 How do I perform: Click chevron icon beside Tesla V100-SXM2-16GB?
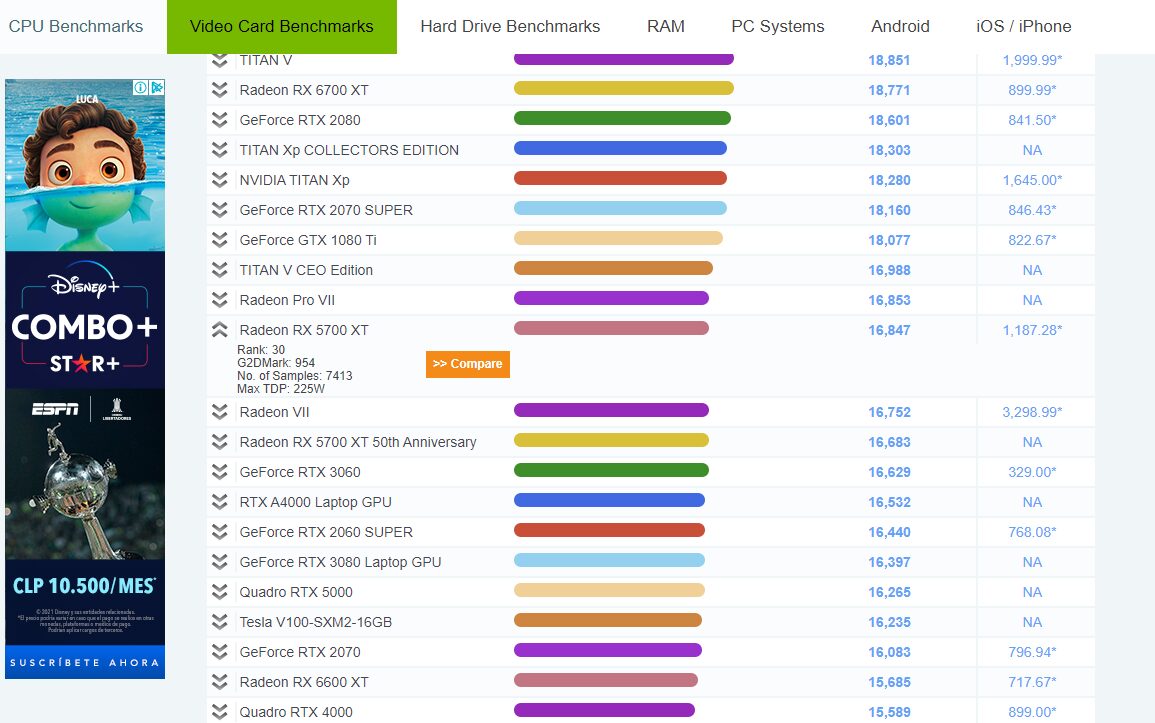220,622
